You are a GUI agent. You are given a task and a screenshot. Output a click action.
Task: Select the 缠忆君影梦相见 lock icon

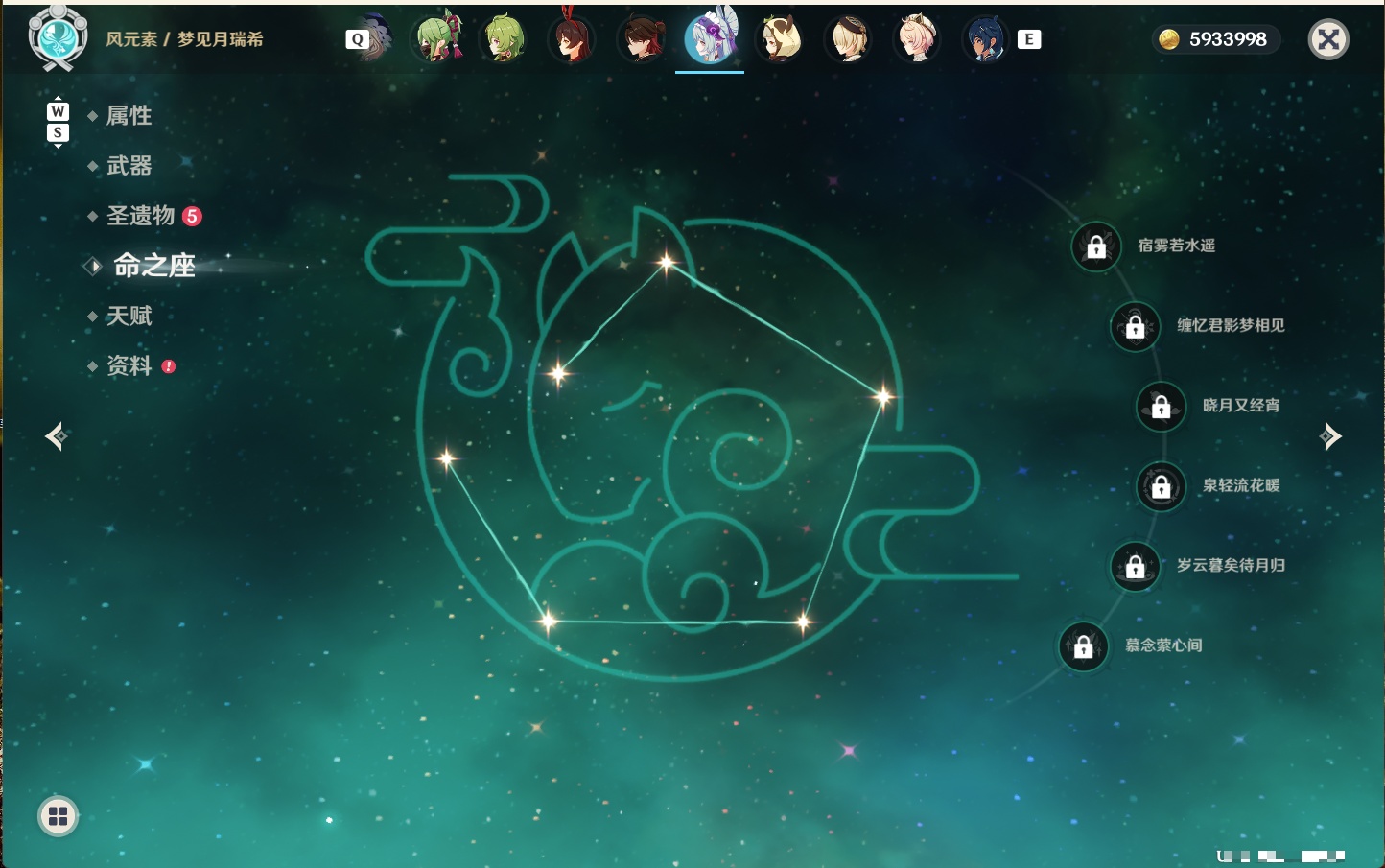(1136, 326)
